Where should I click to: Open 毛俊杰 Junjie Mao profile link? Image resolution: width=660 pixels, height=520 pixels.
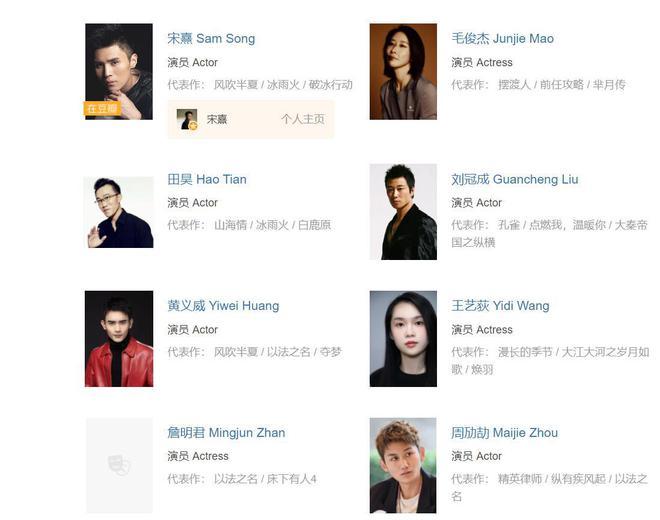[x=502, y=38]
